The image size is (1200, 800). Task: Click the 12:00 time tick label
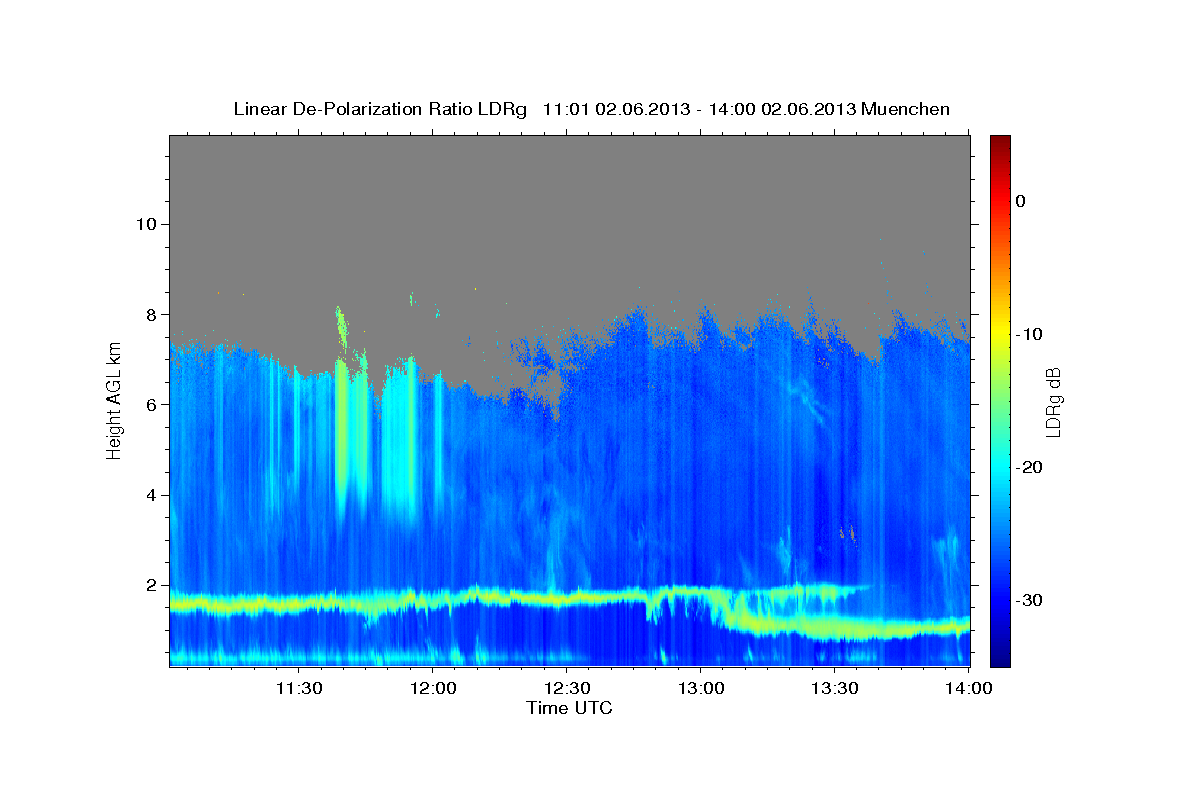(x=432, y=688)
